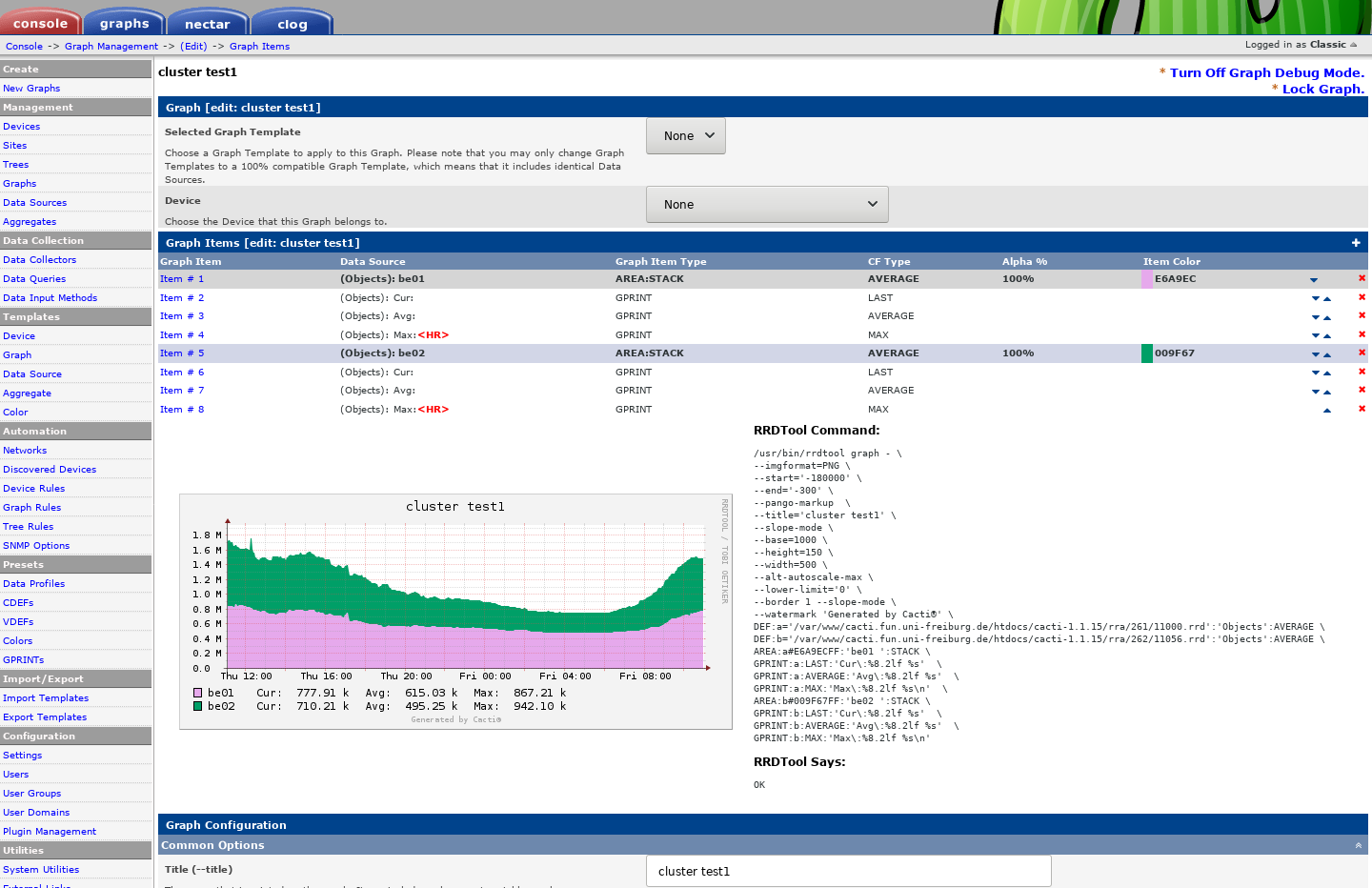
Task: Click Turn Off Graph Debug Mode
Action: pos(1266,72)
